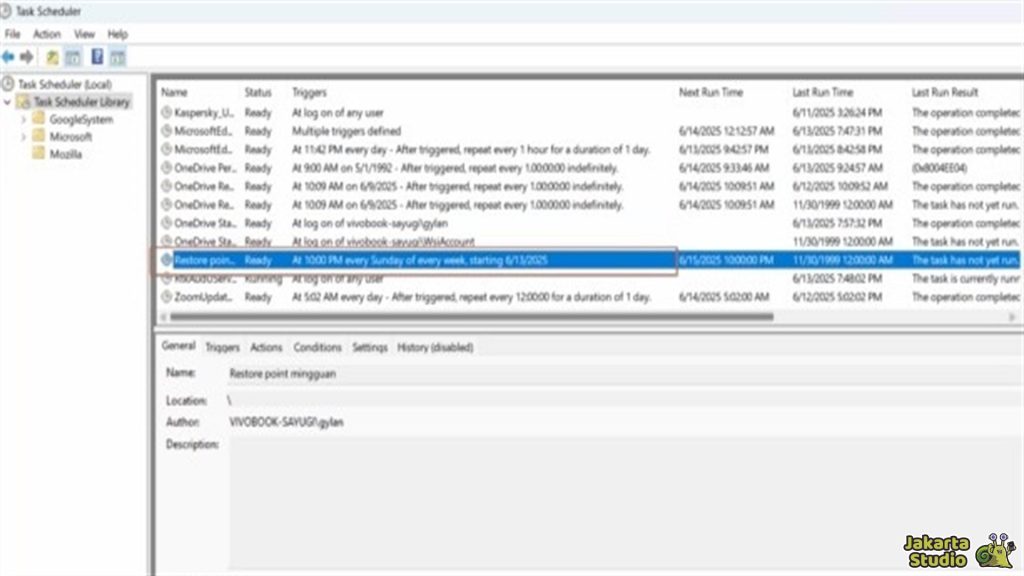Open the View menu
The image size is (1024, 576).
click(84, 34)
